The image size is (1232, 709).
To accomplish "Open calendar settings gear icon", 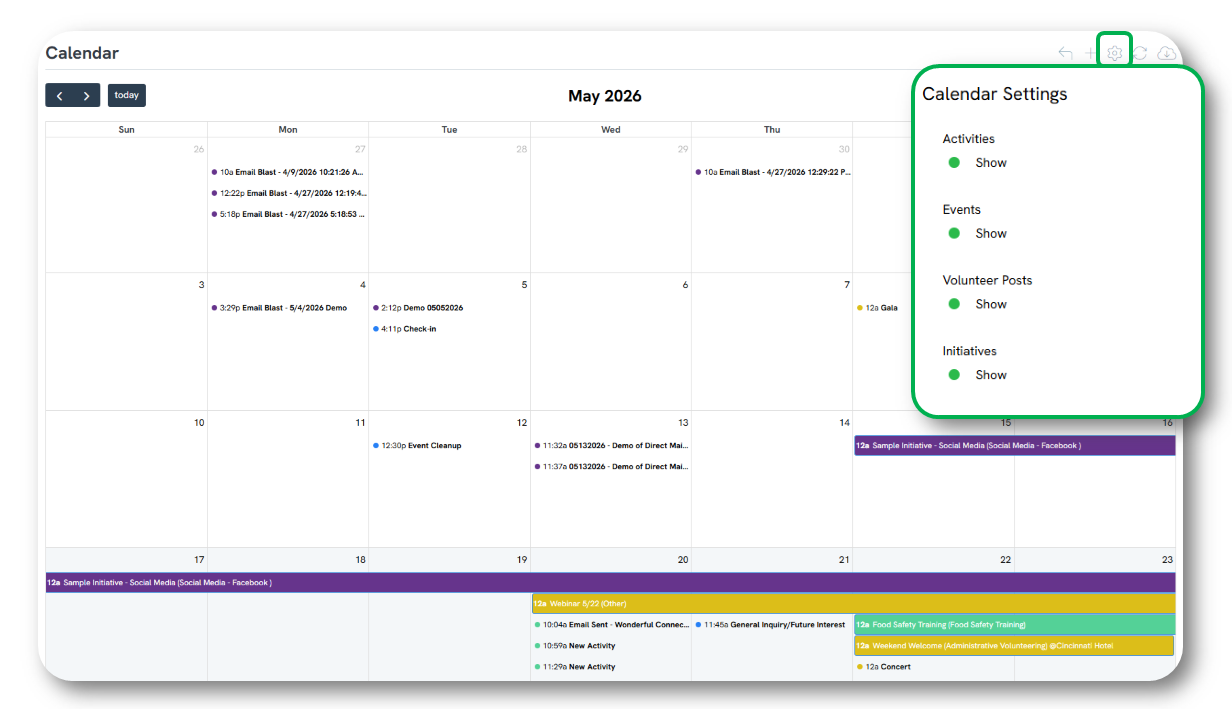I will point(1114,53).
